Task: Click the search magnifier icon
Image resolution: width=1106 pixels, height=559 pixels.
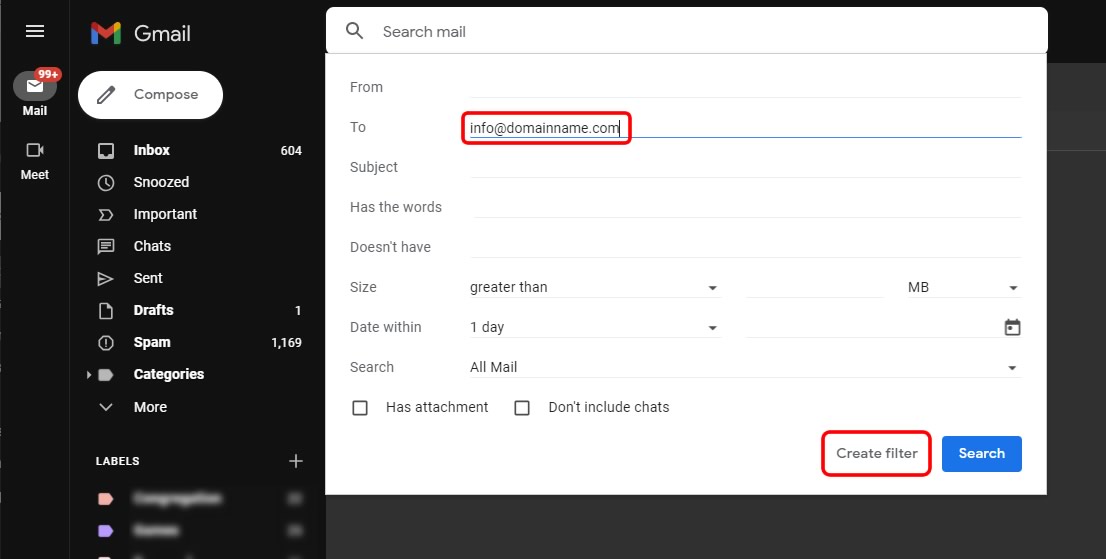Action: [x=355, y=31]
